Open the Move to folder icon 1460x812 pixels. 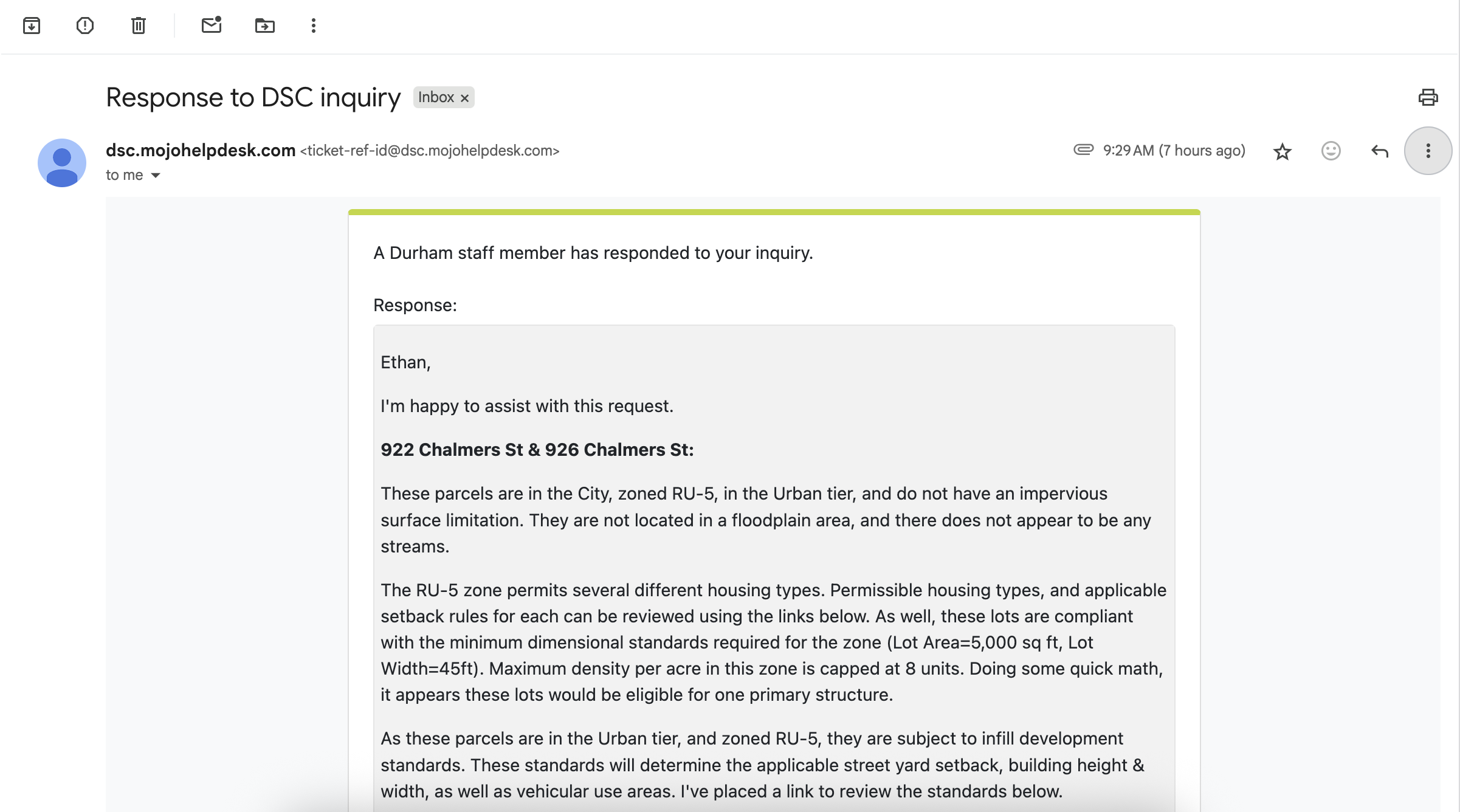pos(265,26)
